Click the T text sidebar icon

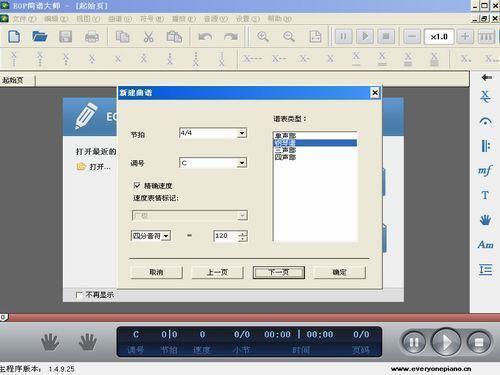pos(485,195)
